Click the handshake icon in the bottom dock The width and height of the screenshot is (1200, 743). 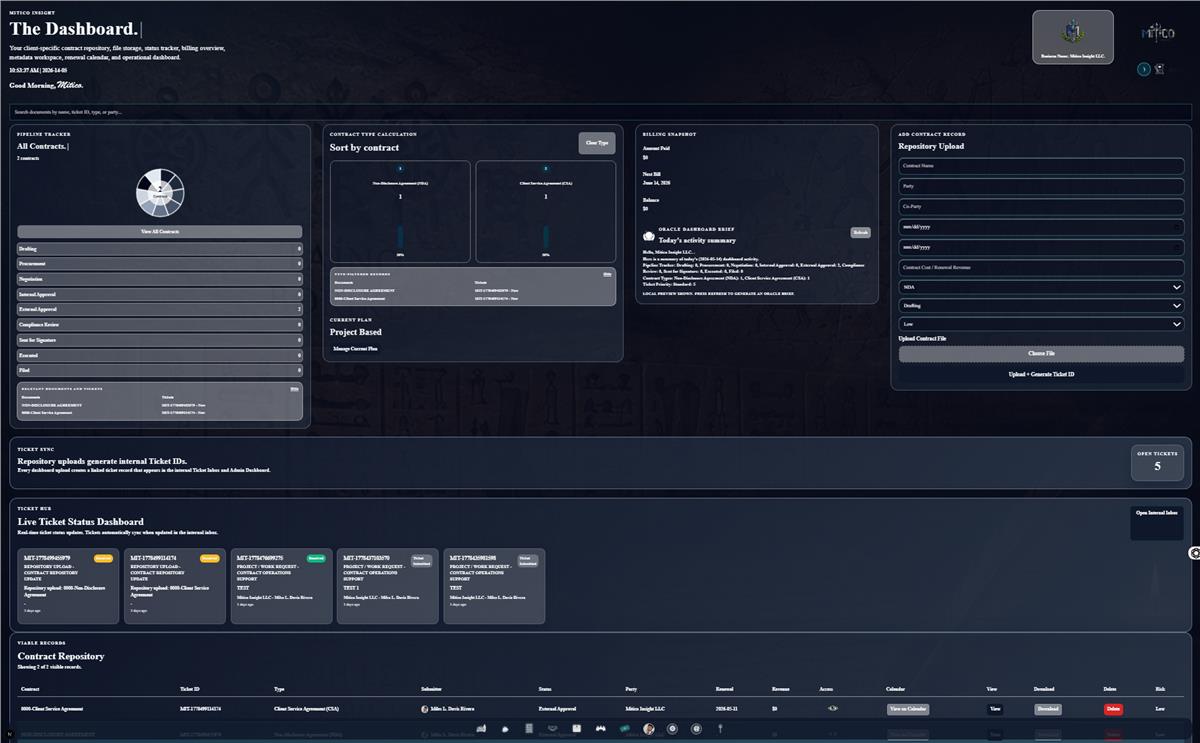click(600, 729)
